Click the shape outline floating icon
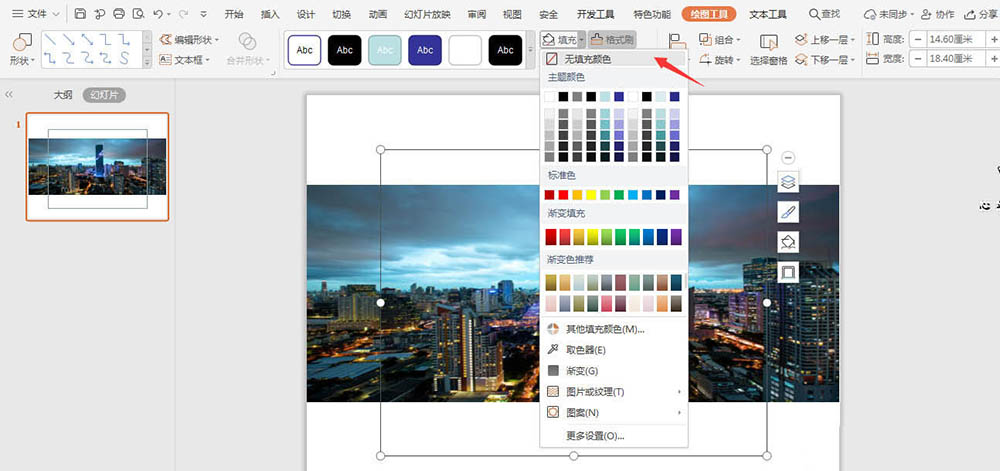This screenshot has height=471, width=1000. [x=788, y=272]
